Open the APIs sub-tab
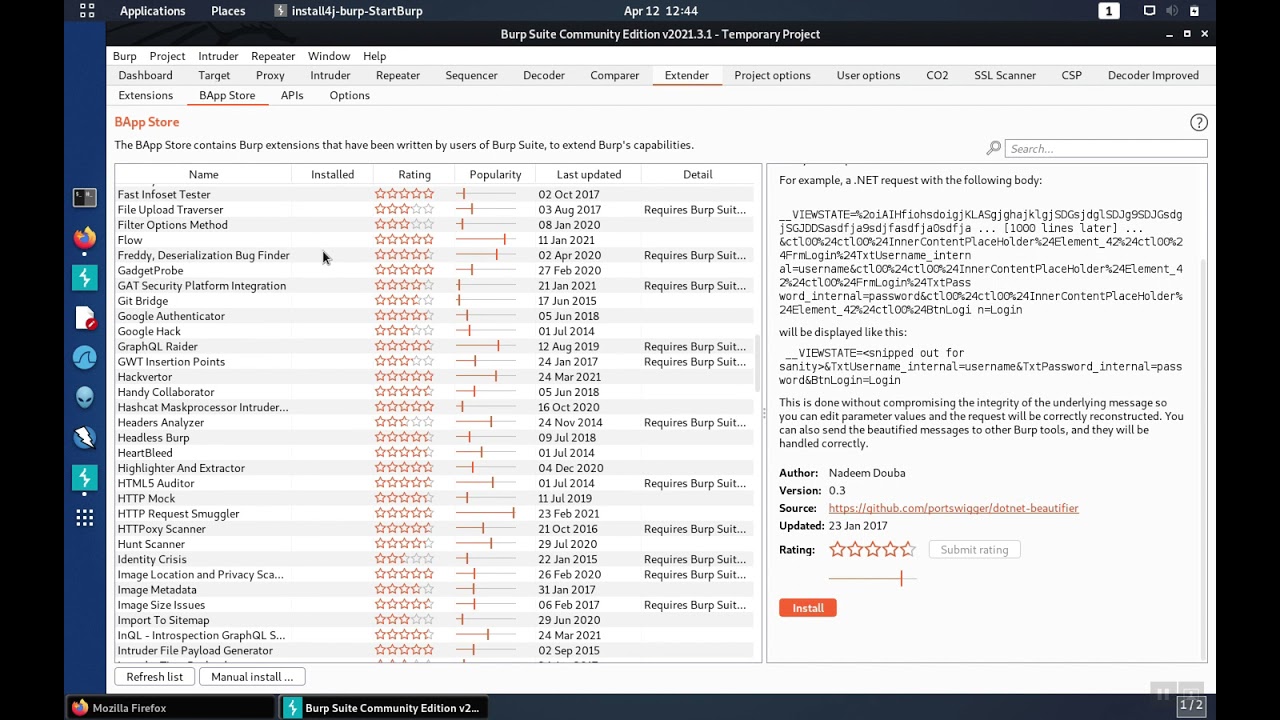 292,95
